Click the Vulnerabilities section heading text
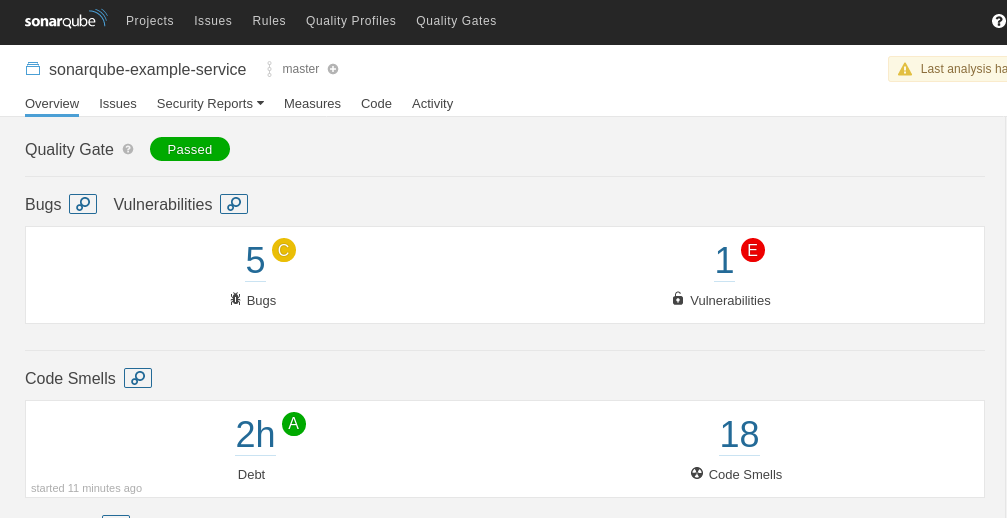Viewport: 1007px width, 518px height. (x=162, y=204)
